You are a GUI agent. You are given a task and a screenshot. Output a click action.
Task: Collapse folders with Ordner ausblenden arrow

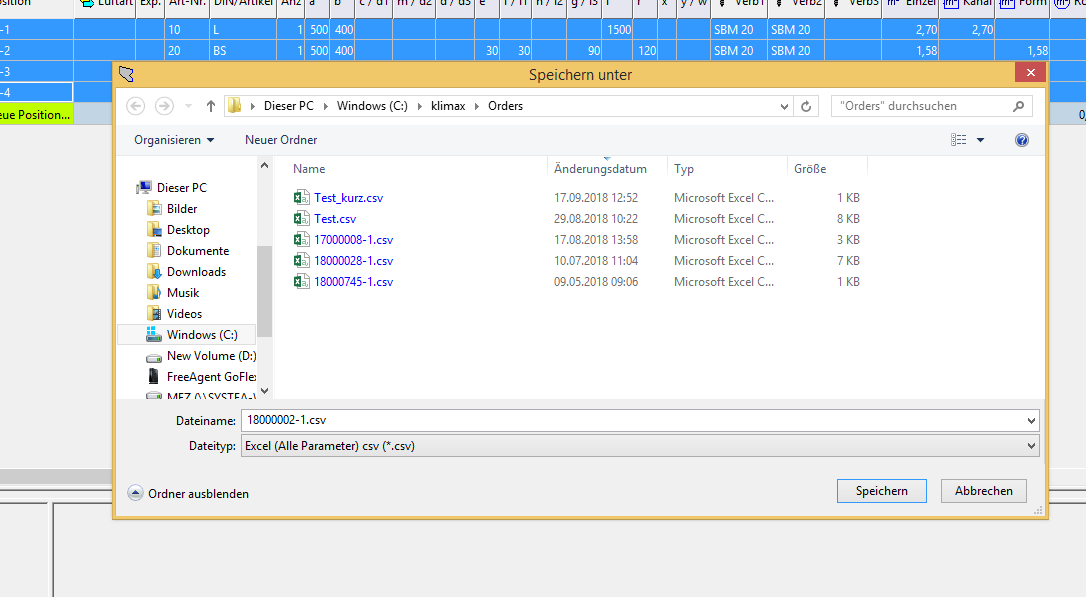click(x=136, y=493)
